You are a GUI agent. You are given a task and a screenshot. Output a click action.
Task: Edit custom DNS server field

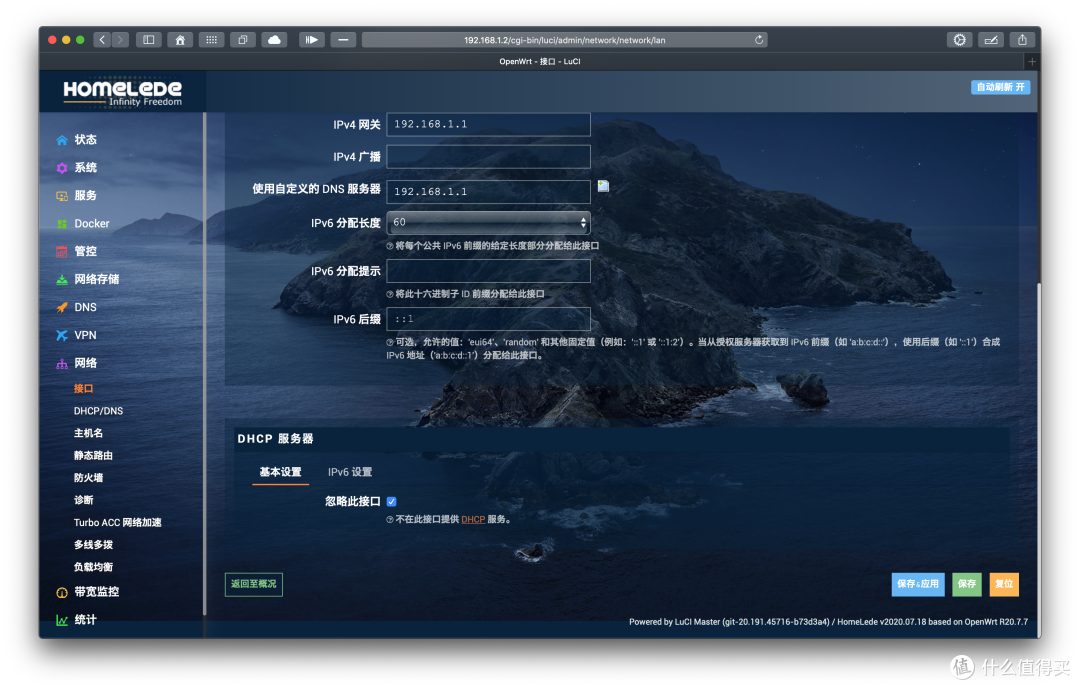point(488,192)
